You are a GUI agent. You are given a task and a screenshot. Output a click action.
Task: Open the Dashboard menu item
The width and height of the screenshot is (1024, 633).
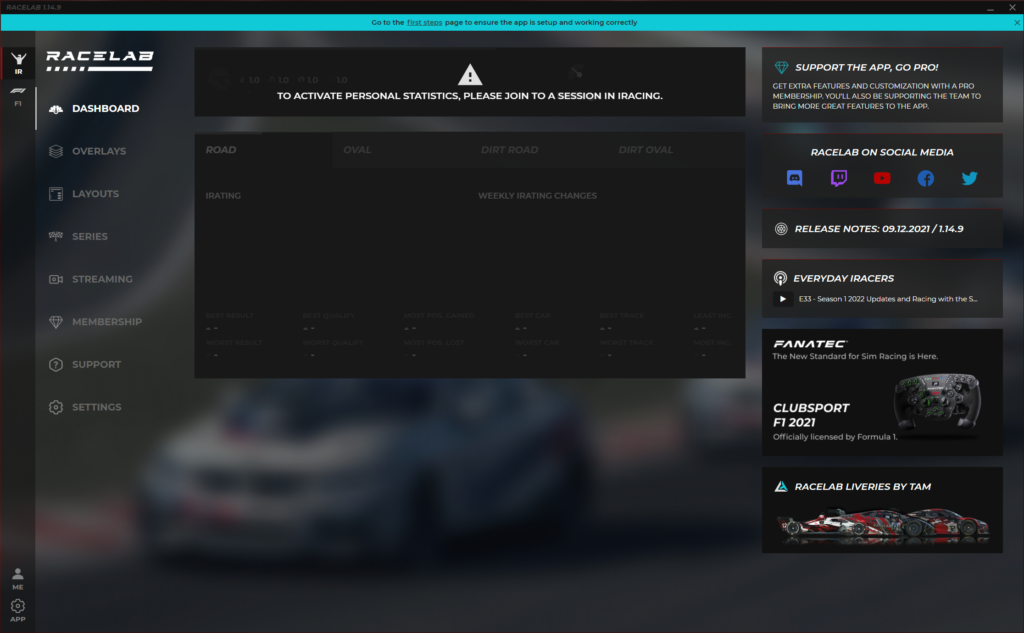pos(106,109)
